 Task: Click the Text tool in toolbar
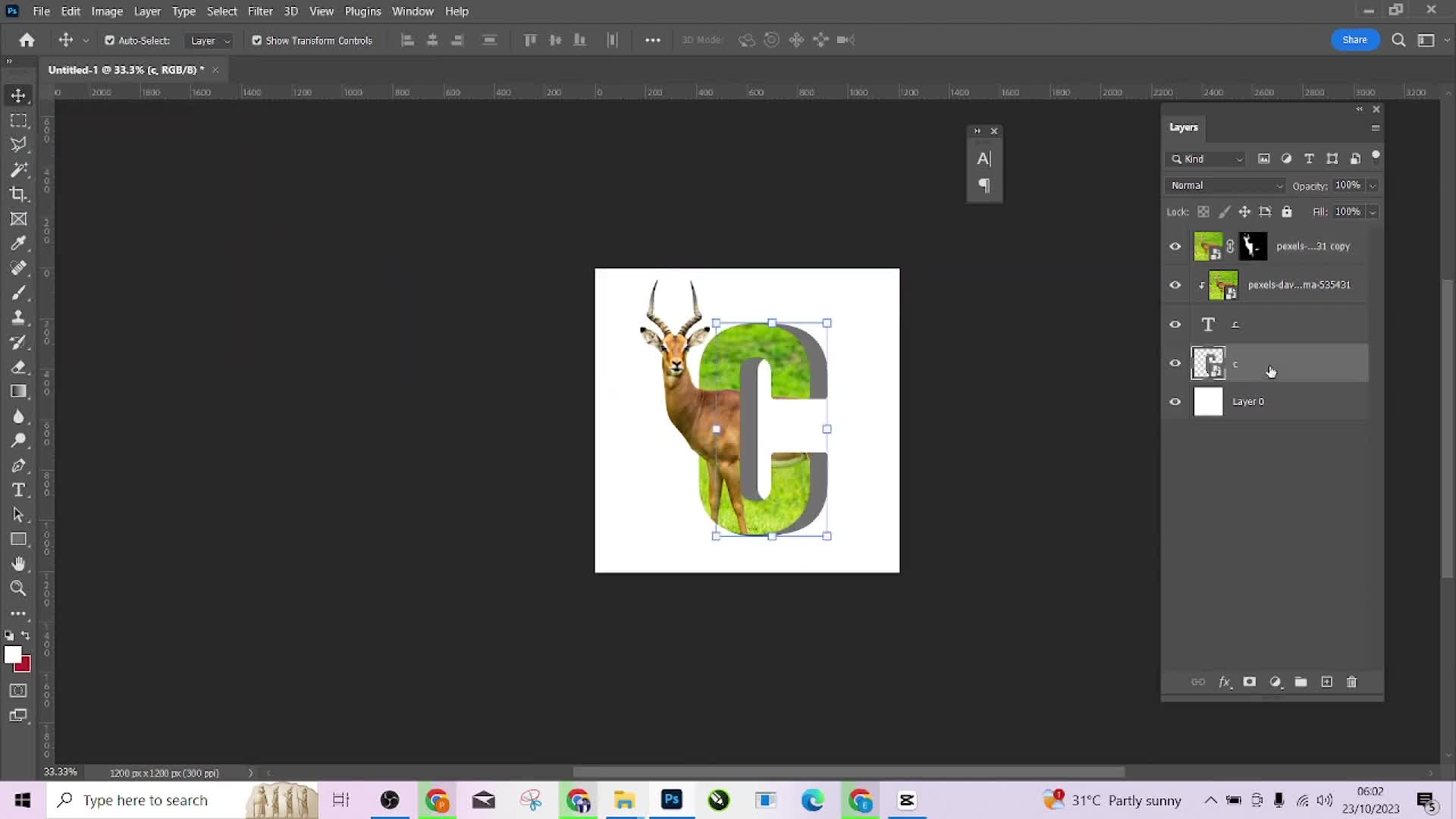19,490
